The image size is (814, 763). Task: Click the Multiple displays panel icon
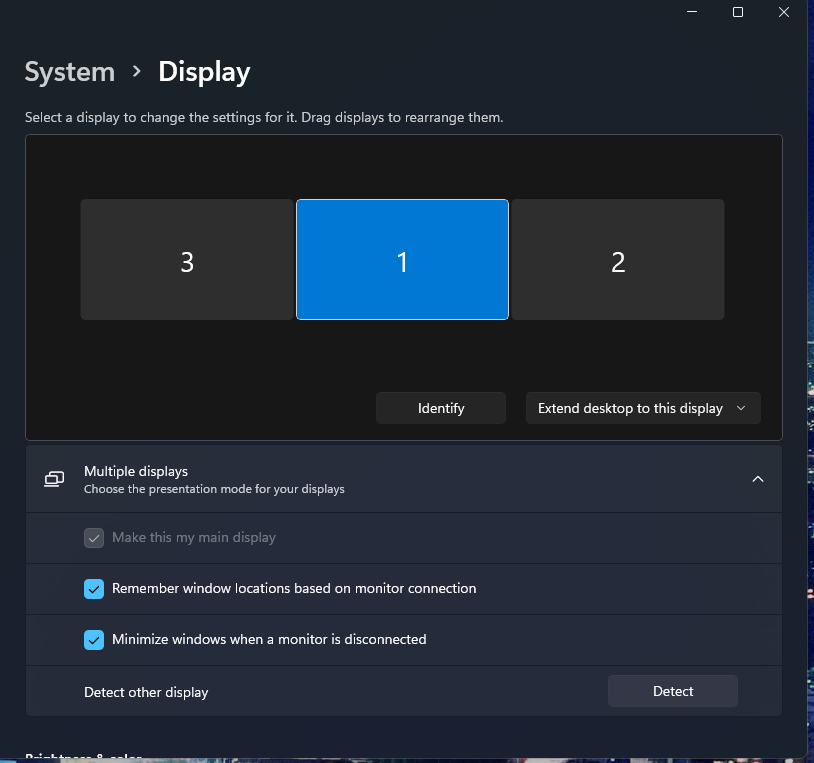tap(53, 479)
